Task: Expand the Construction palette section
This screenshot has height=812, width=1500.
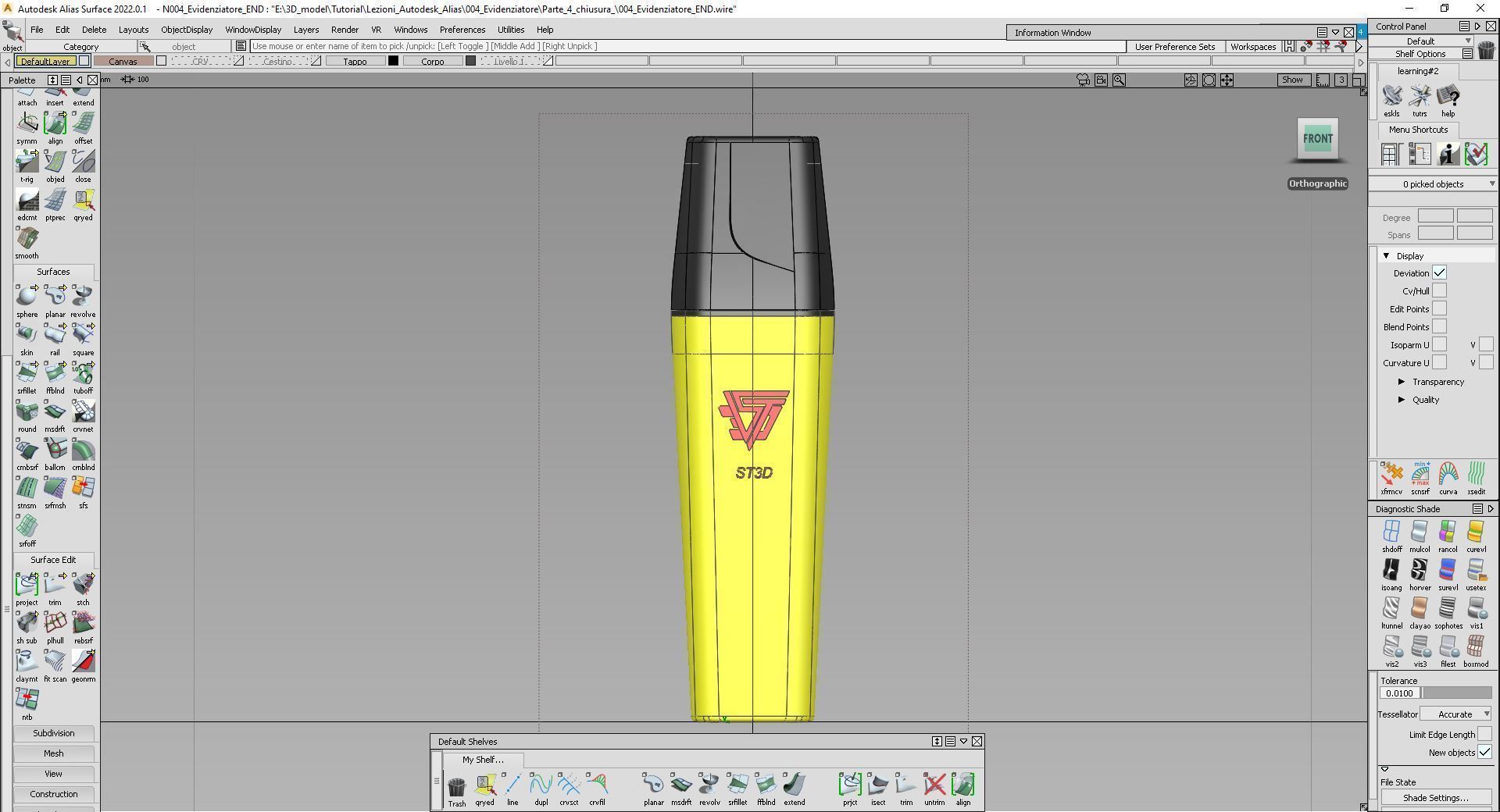Action: tap(54, 794)
